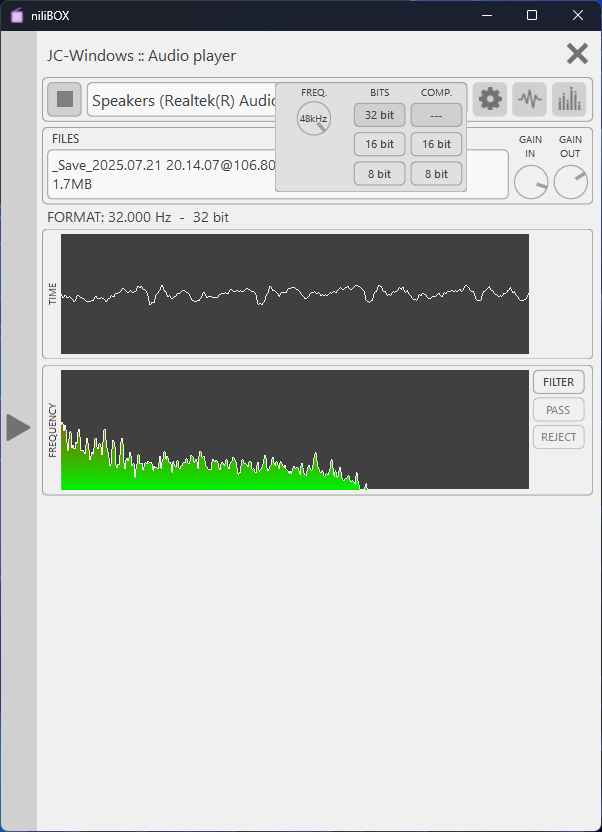This screenshot has height=832, width=602.
Task: Enable the FILTER button
Action: tap(559, 382)
